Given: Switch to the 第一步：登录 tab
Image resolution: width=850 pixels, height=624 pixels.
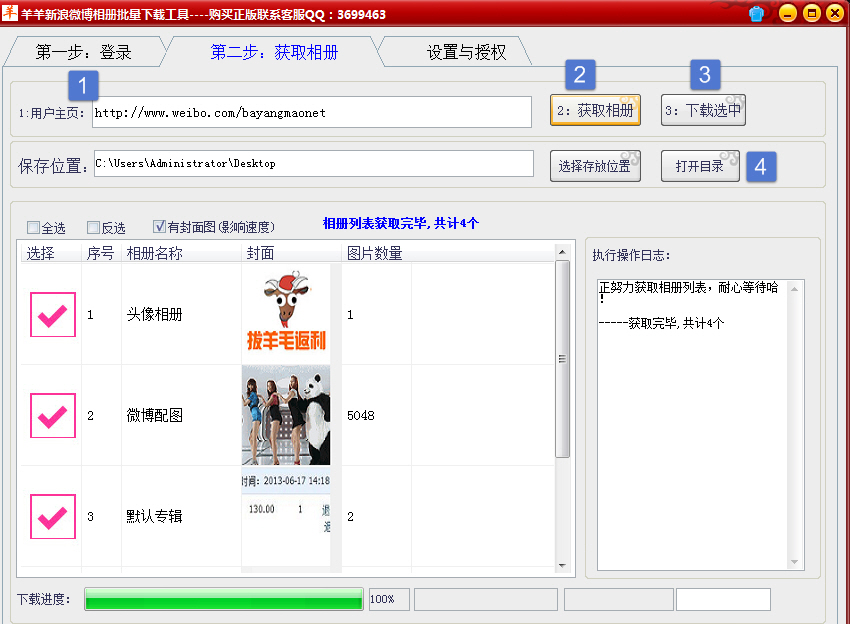Looking at the screenshot, I should (83, 53).
